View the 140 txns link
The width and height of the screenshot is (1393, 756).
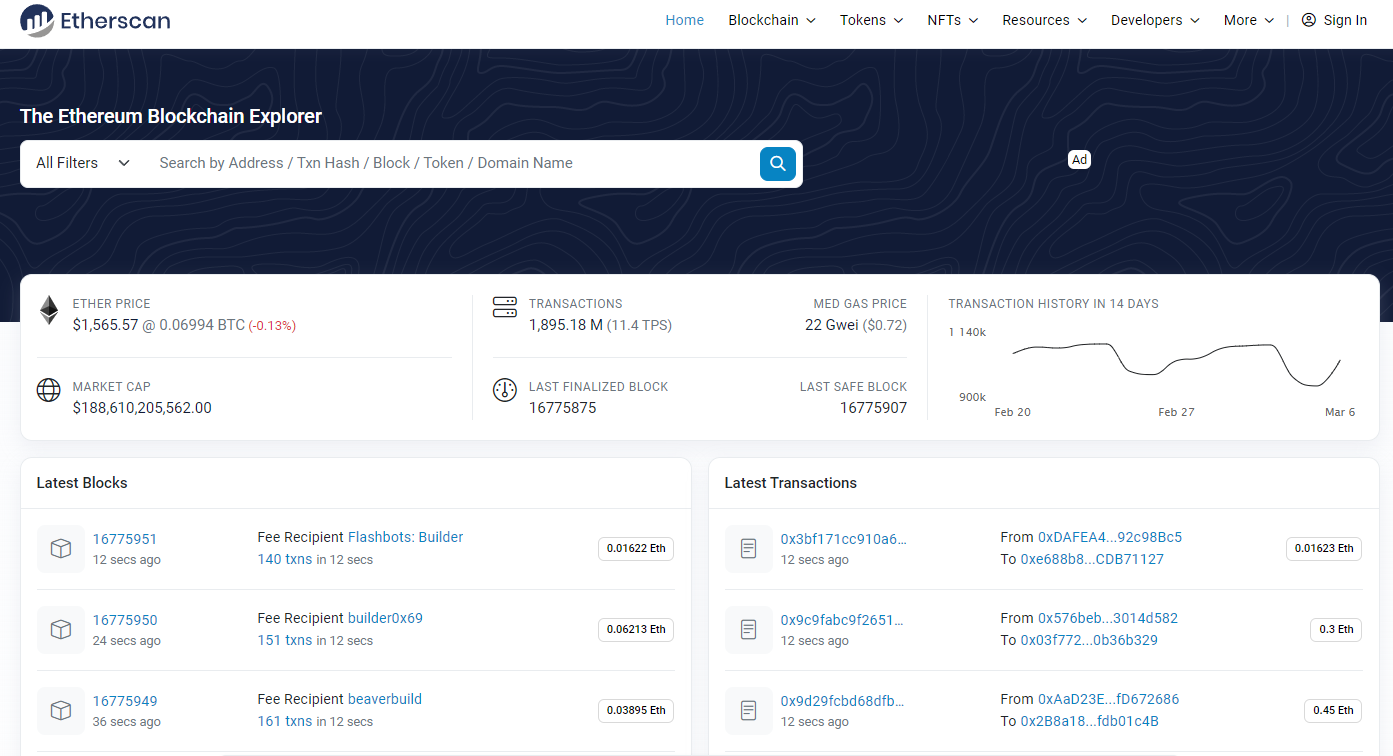[x=285, y=559]
